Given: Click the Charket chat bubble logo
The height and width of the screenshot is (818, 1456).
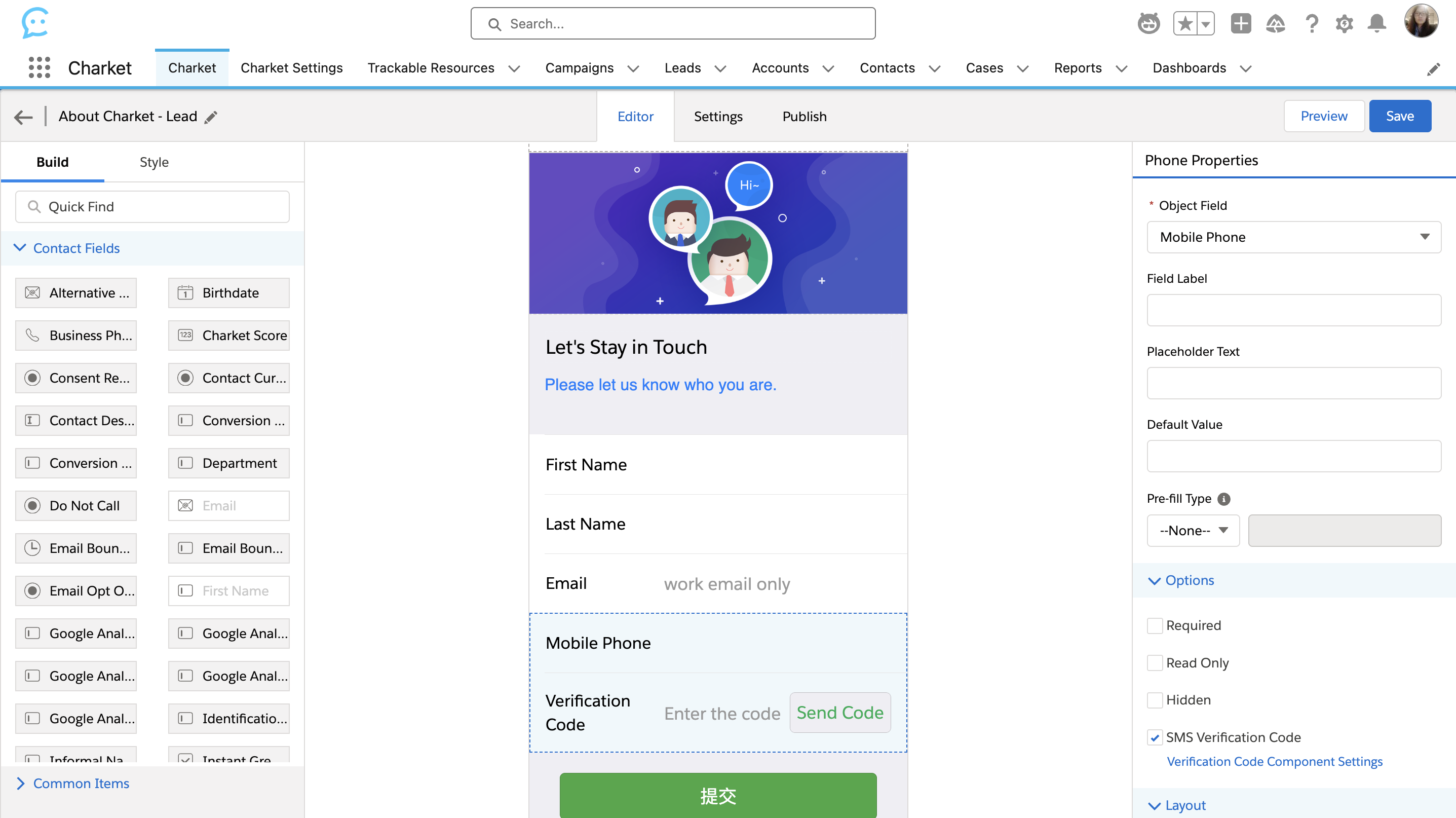Looking at the screenshot, I should 35,23.
